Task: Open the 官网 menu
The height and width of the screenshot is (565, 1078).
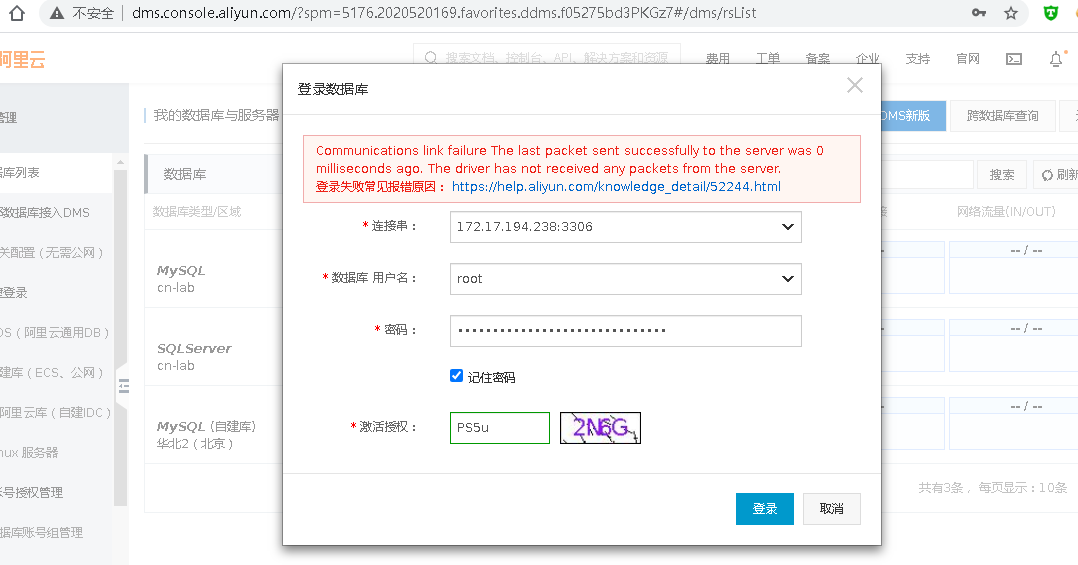Action: coord(968,58)
